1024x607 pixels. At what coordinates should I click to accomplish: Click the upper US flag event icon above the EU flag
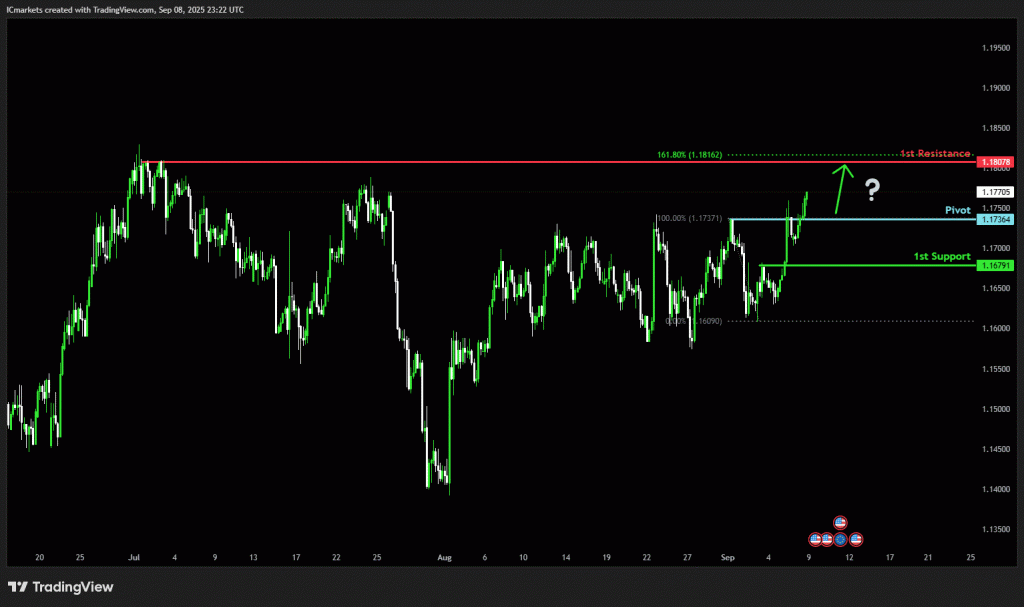pyautogui.click(x=840, y=523)
